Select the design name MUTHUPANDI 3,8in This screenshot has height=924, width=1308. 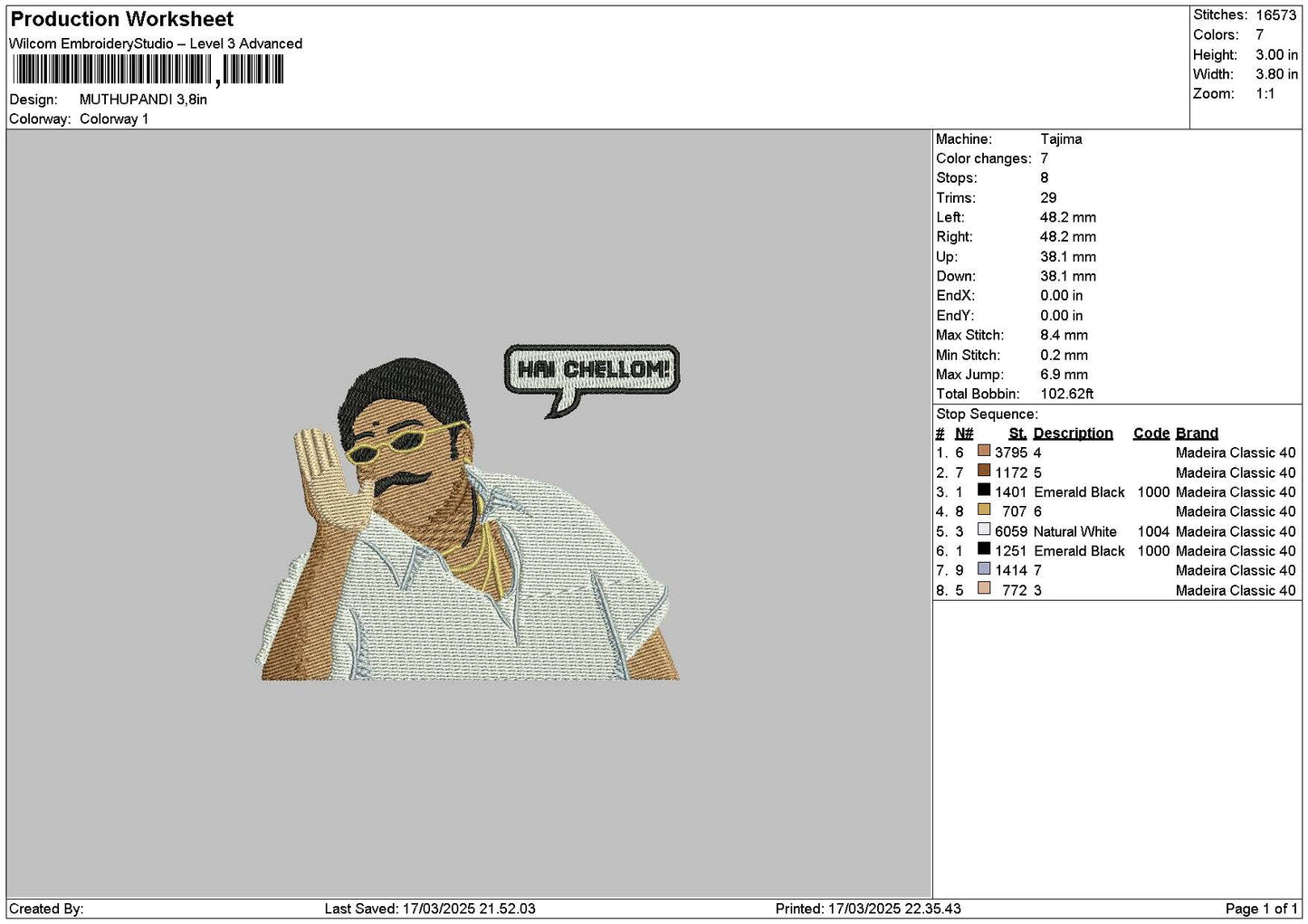(x=143, y=100)
